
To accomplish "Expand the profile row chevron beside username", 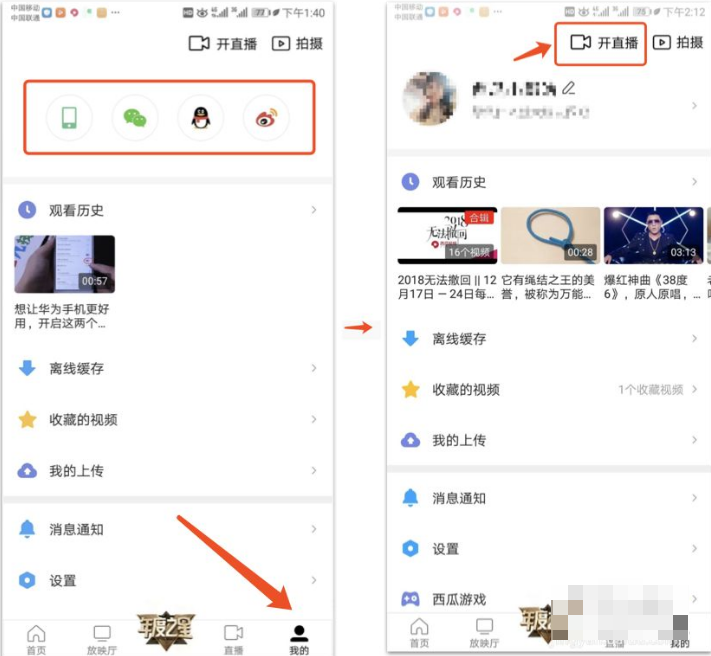I will [694, 105].
